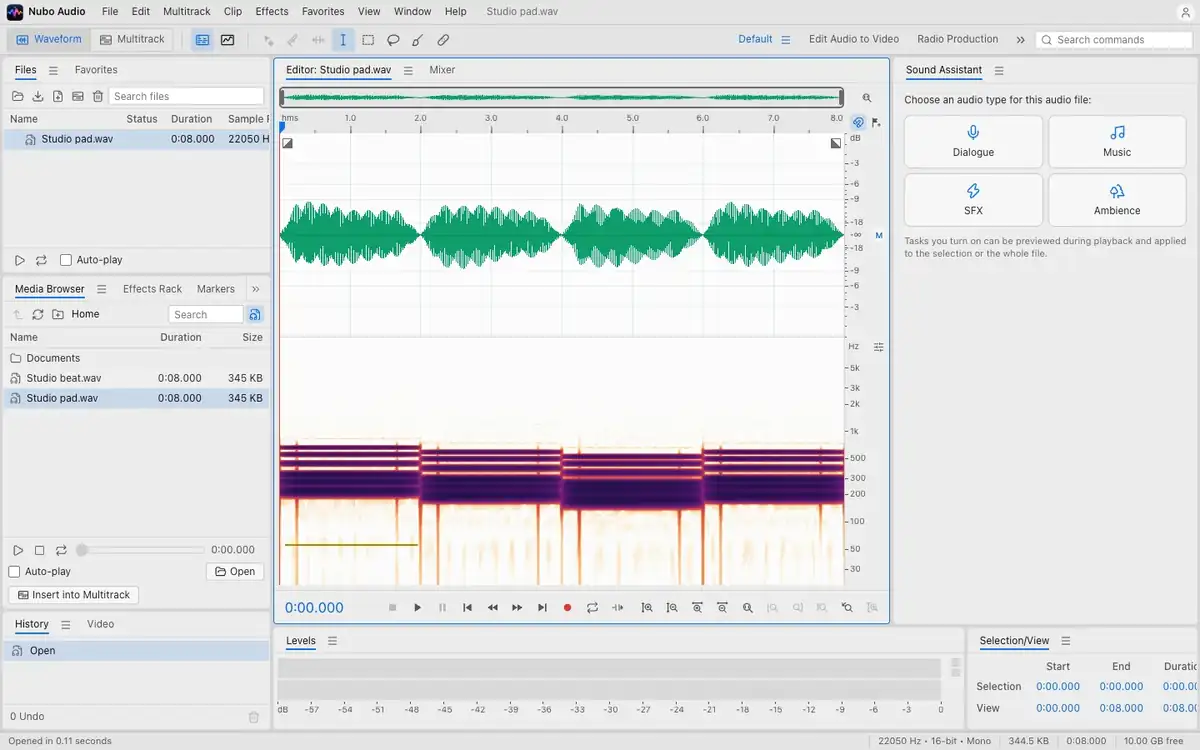Click Insert into Multitrack button
Image resolution: width=1200 pixels, height=750 pixels.
[74, 595]
